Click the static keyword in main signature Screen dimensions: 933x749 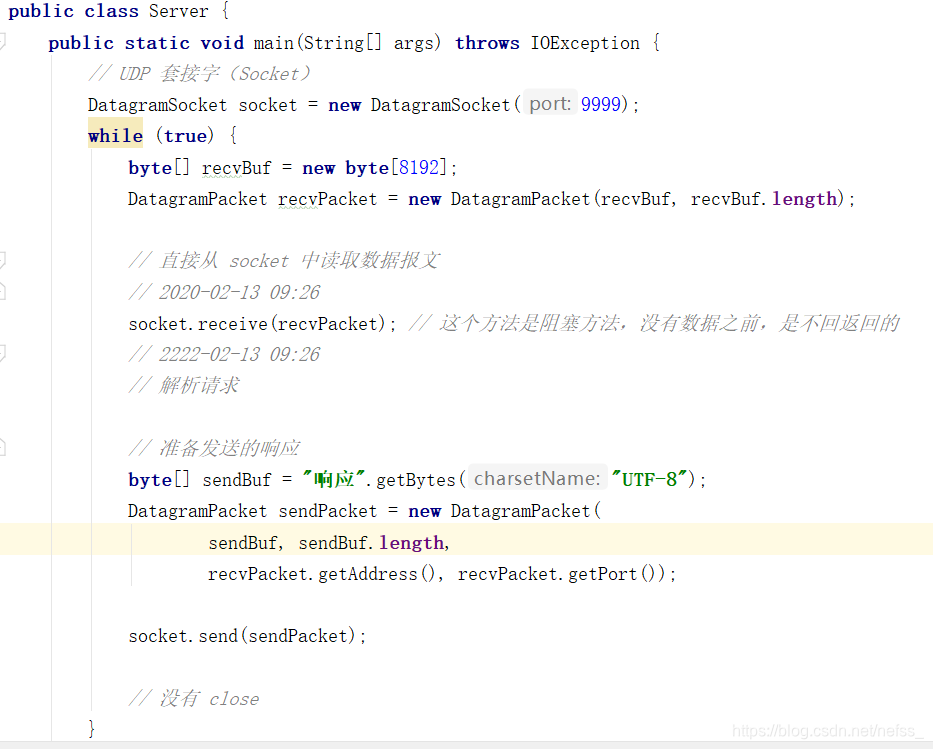157,43
